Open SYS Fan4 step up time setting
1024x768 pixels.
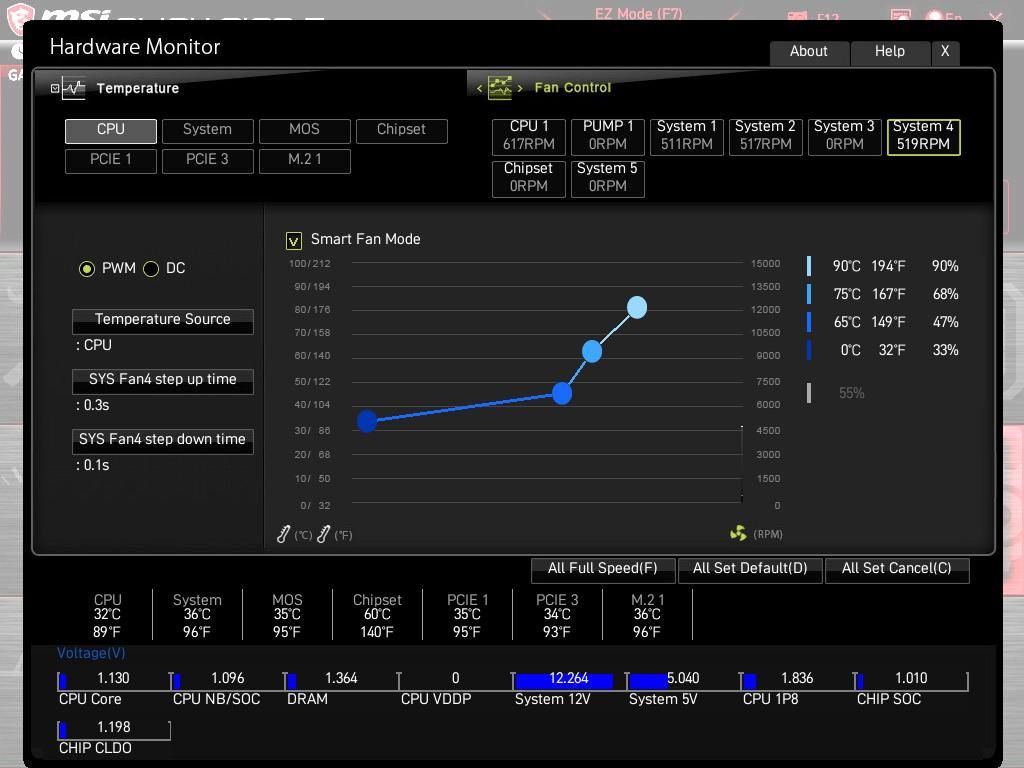click(163, 381)
